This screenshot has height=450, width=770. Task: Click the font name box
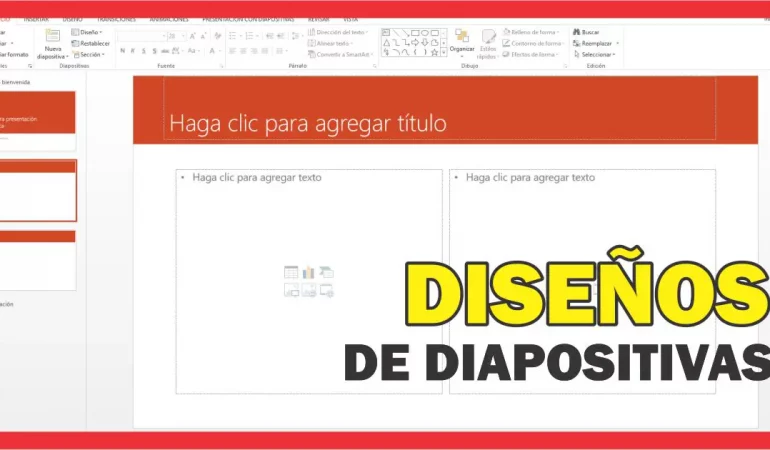pos(141,36)
